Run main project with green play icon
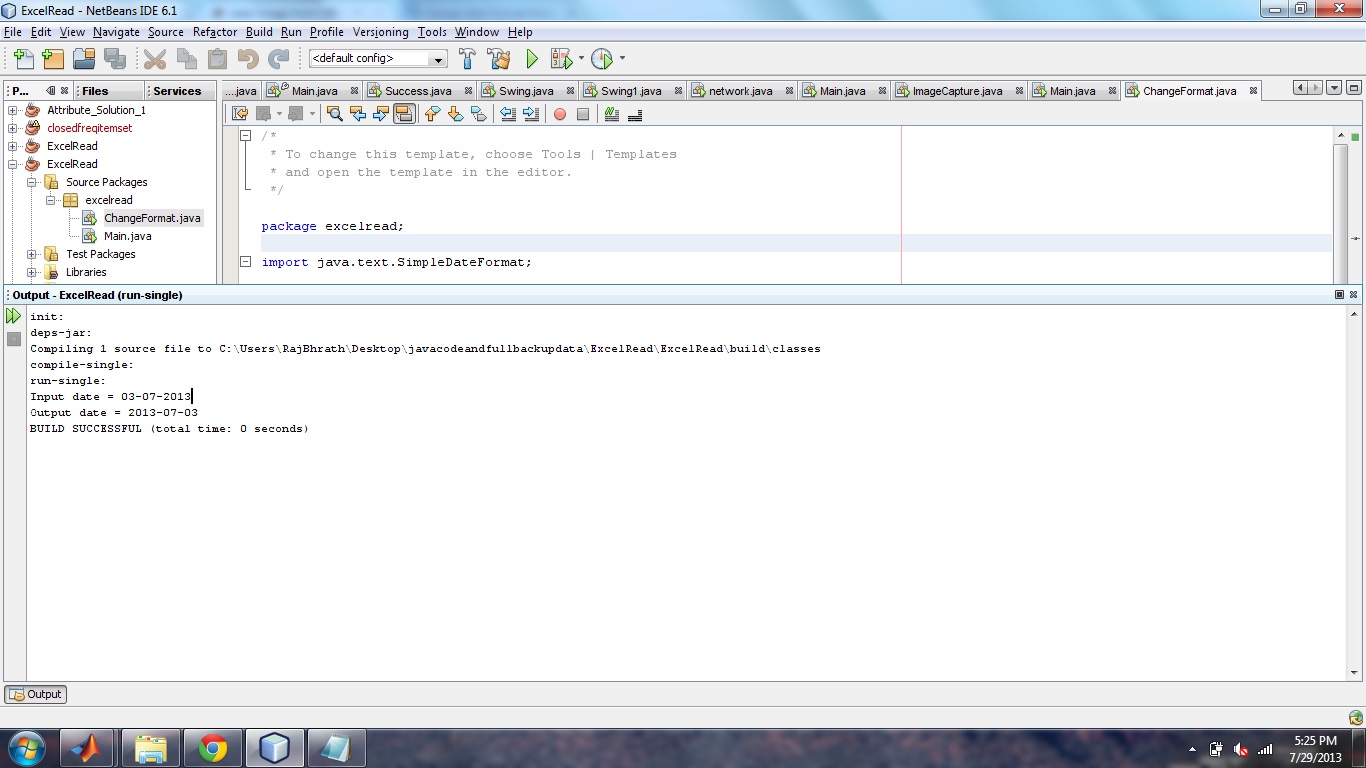This screenshot has height=768, width=1366. 532,59
